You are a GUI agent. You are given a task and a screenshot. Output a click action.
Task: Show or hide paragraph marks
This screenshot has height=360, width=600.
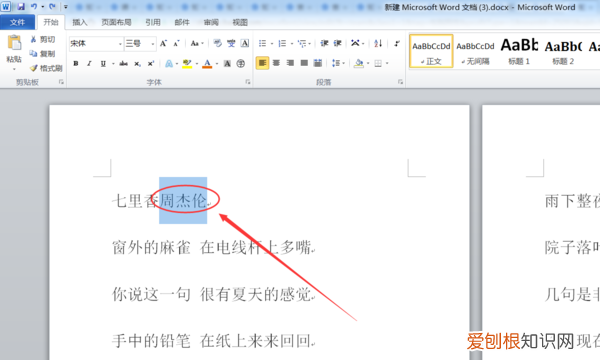point(397,43)
